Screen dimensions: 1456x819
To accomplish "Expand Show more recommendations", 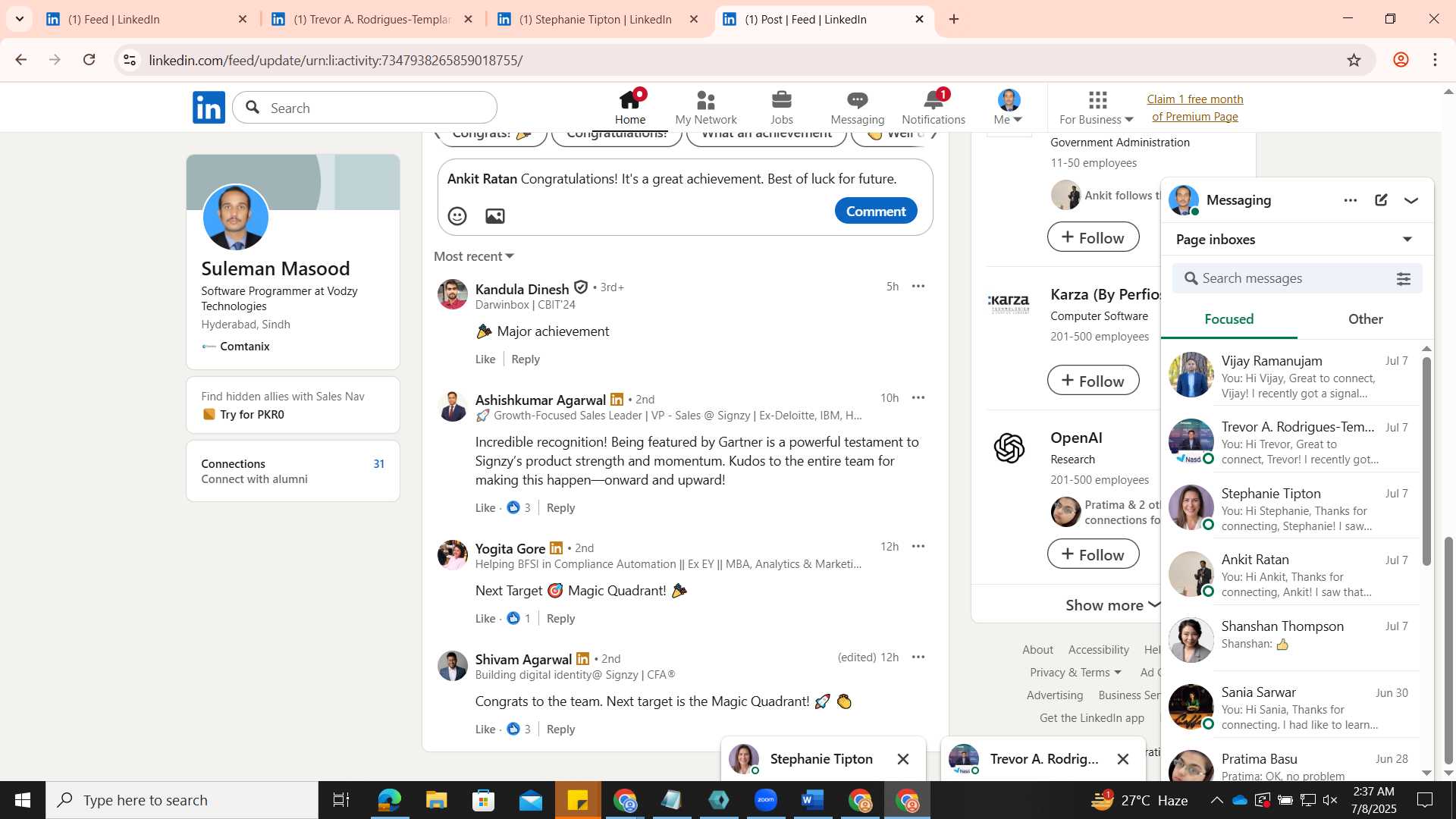I will pyautogui.click(x=1113, y=605).
